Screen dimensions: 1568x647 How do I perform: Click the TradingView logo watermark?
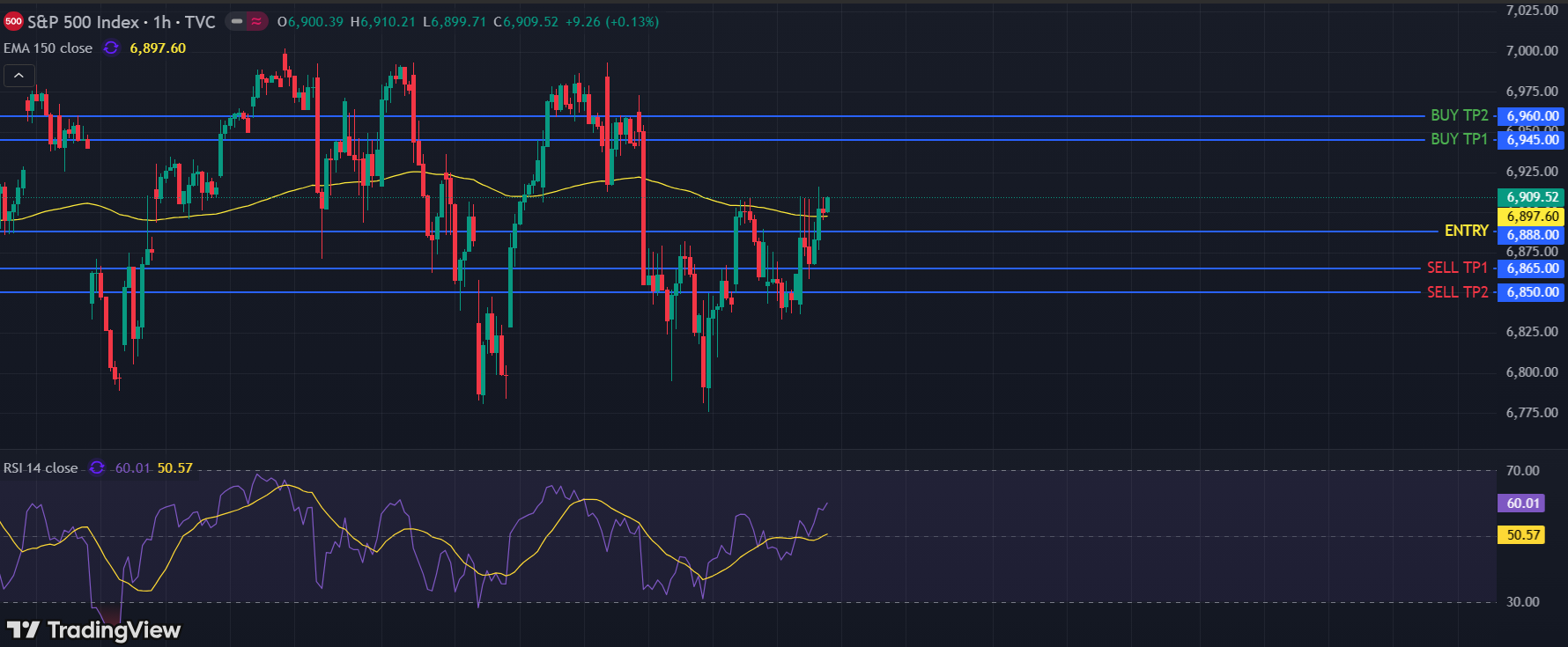click(93, 630)
